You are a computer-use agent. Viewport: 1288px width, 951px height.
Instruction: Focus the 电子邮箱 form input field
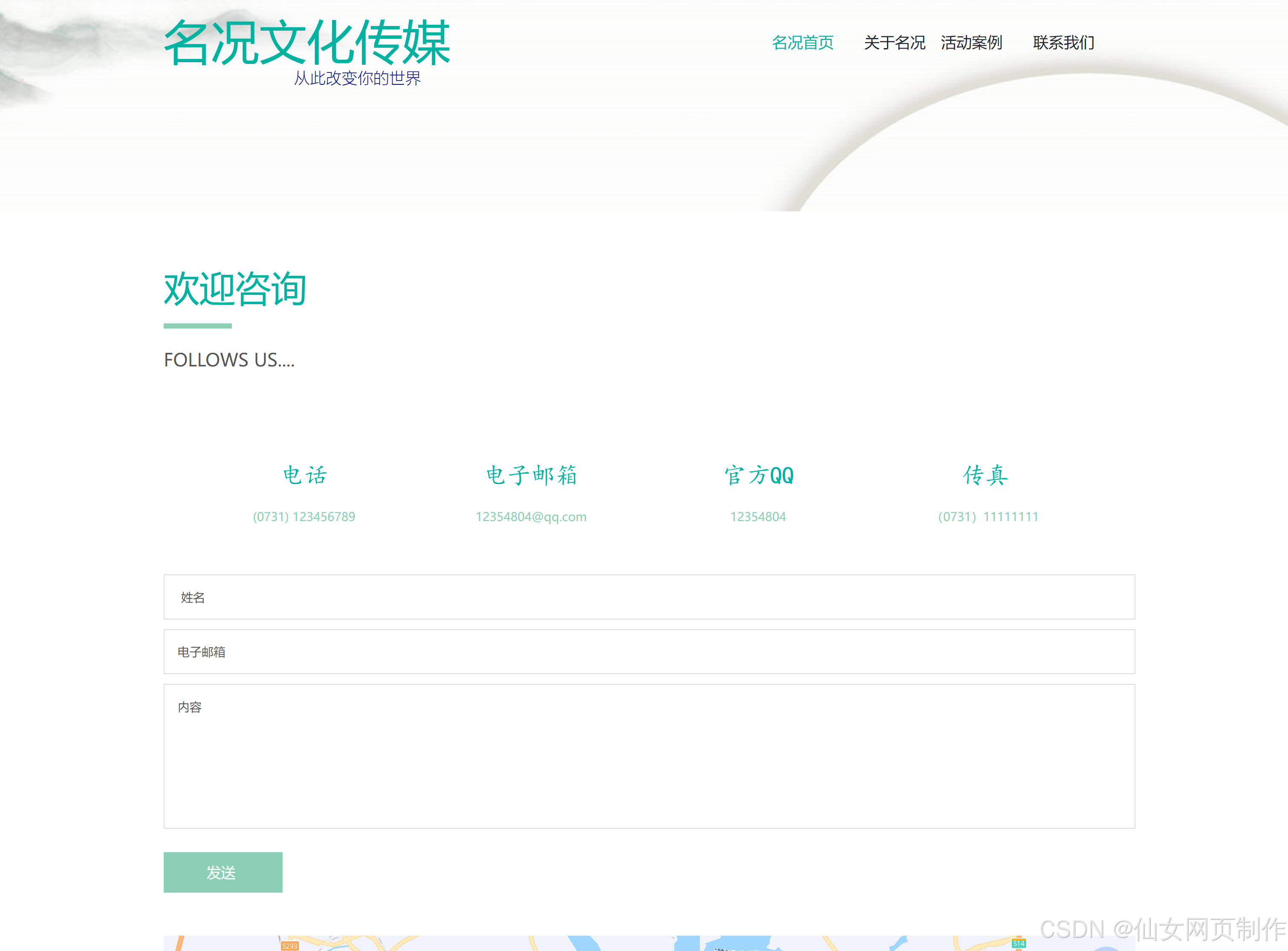(x=649, y=651)
